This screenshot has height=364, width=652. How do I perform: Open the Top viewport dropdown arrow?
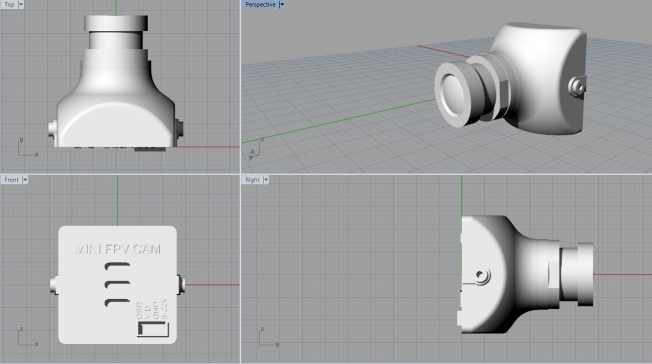click(x=21, y=4)
